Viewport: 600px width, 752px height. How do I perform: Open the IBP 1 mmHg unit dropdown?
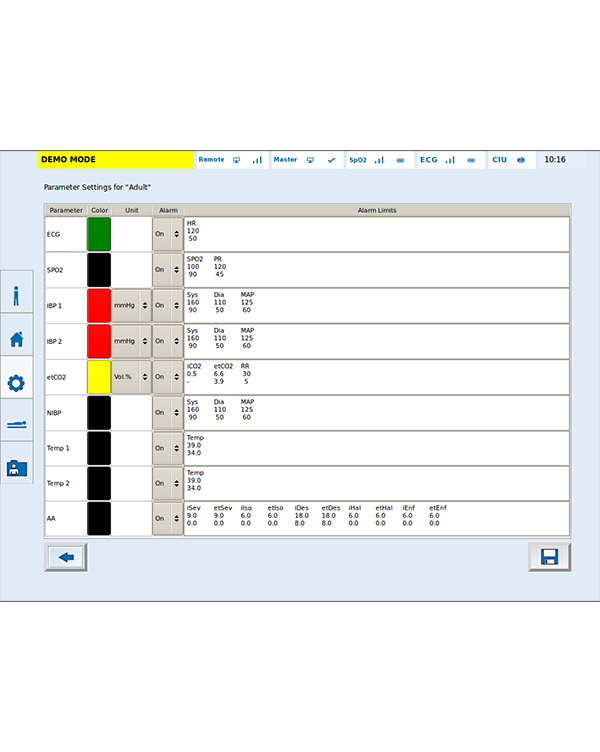click(x=131, y=305)
